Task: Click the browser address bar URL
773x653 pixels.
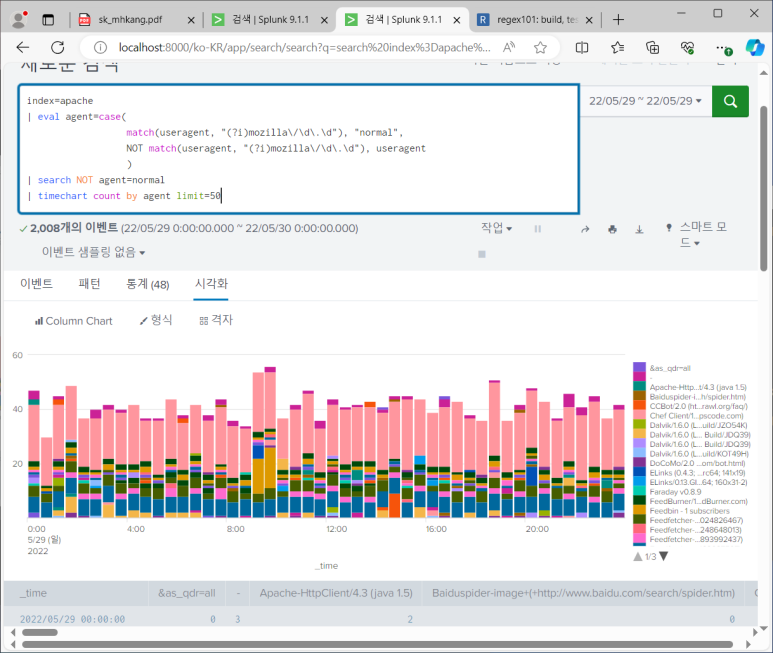Action: [304, 47]
